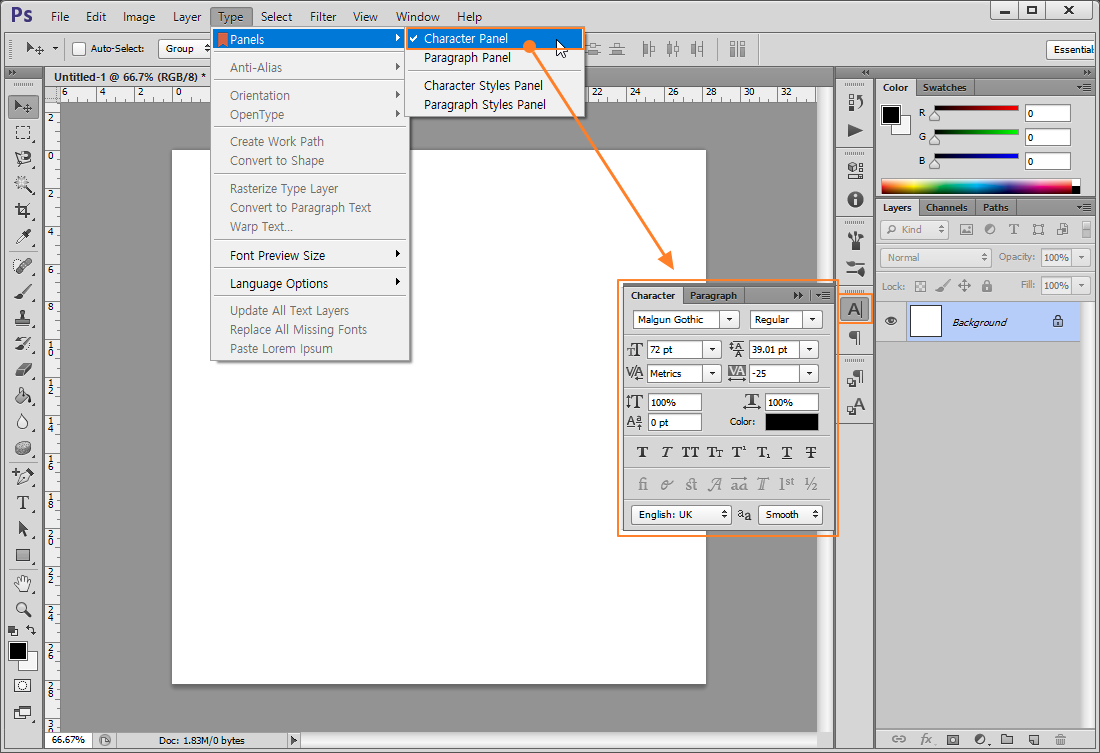Image resolution: width=1100 pixels, height=753 pixels.
Task: Select the History Brush tool
Action: pos(23,344)
